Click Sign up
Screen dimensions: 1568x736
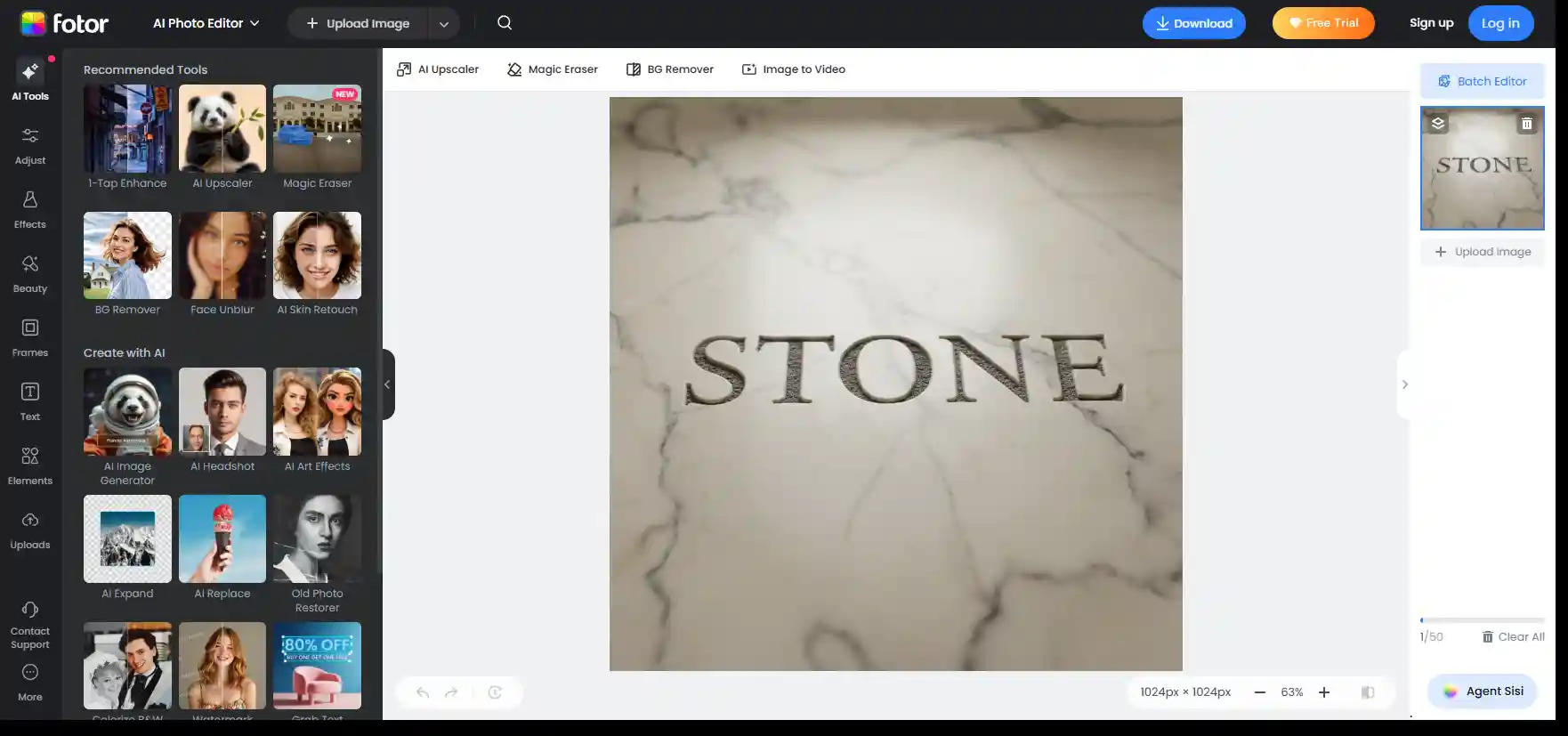[x=1431, y=23]
